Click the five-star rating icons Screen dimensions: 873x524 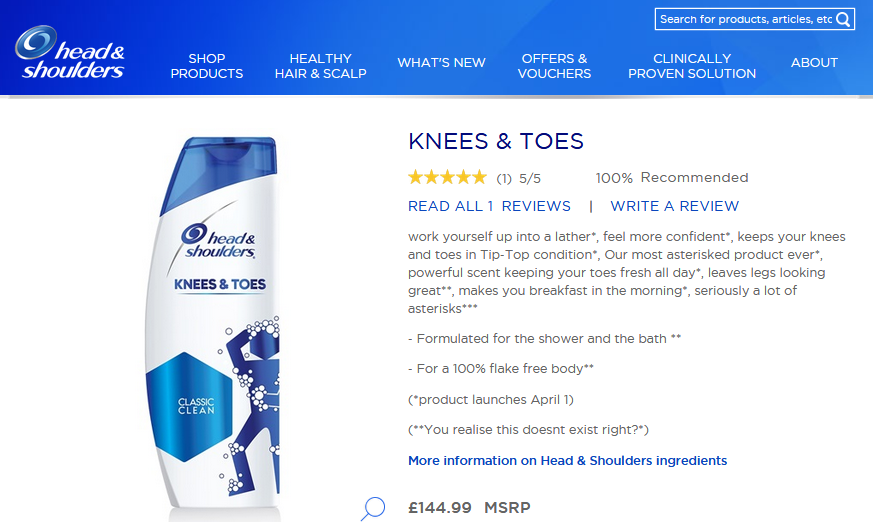click(x=447, y=178)
